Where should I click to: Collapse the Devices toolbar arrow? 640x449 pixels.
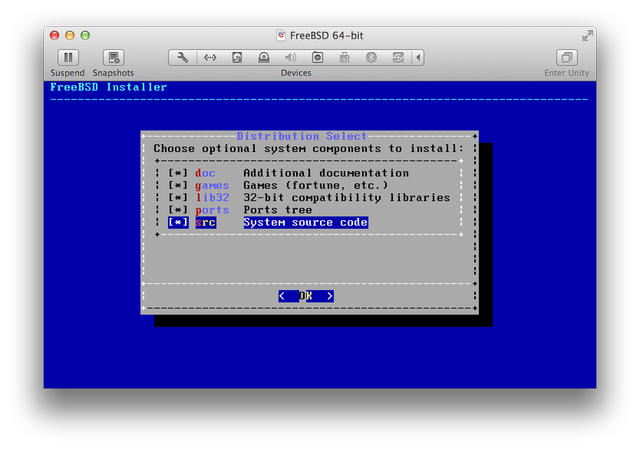coord(418,58)
